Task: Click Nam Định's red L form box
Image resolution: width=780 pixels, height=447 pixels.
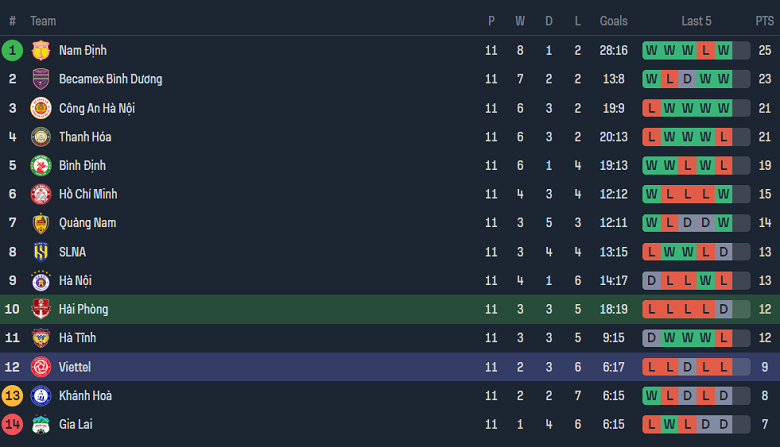Action: (x=706, y=50)
